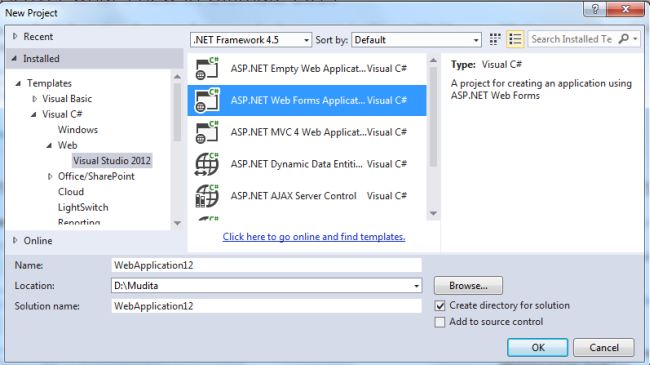Switch to medium icons list view

tap(515, 39)
